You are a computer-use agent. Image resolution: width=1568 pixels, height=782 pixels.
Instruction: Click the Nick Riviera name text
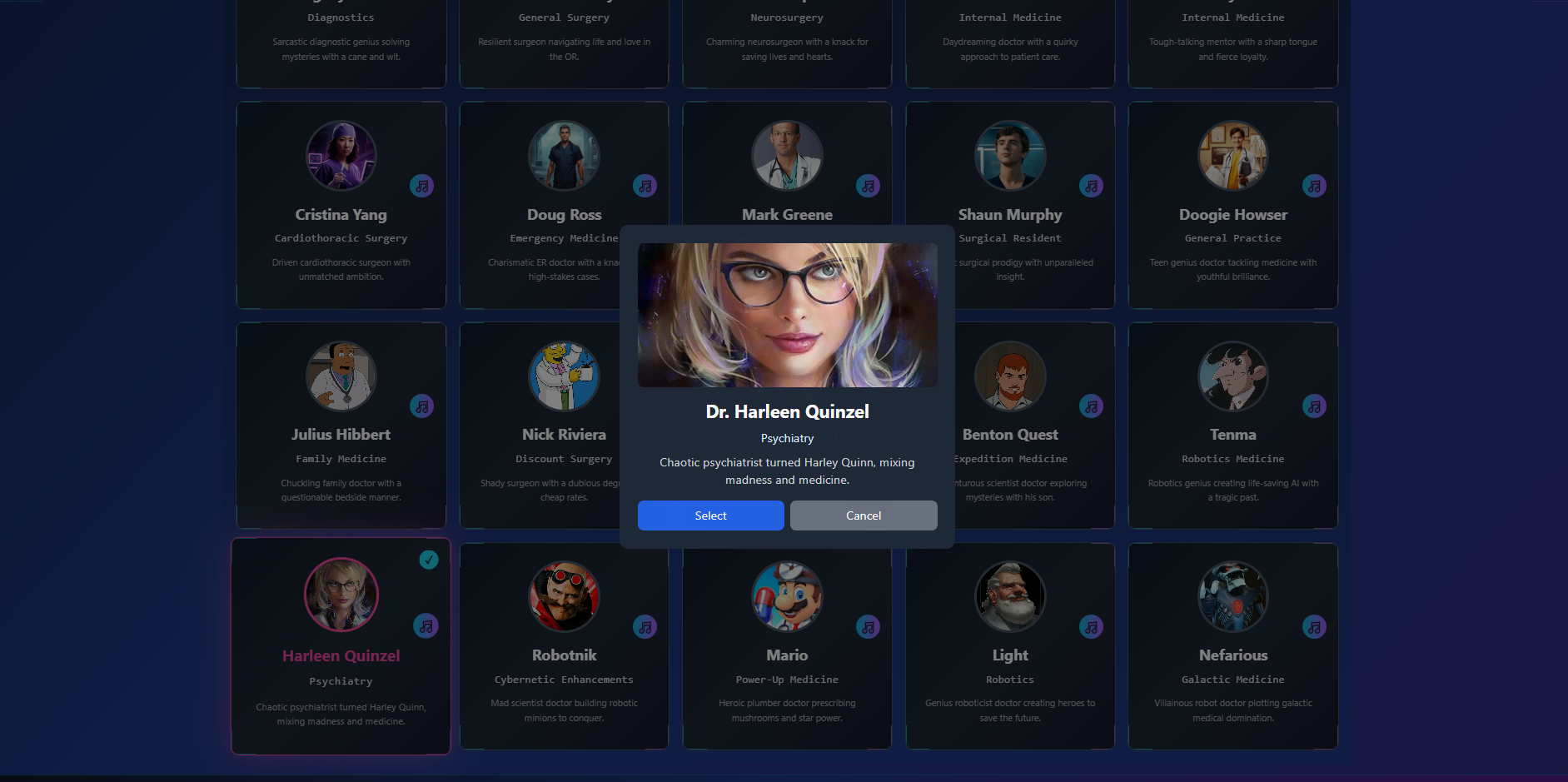(565, 435)
